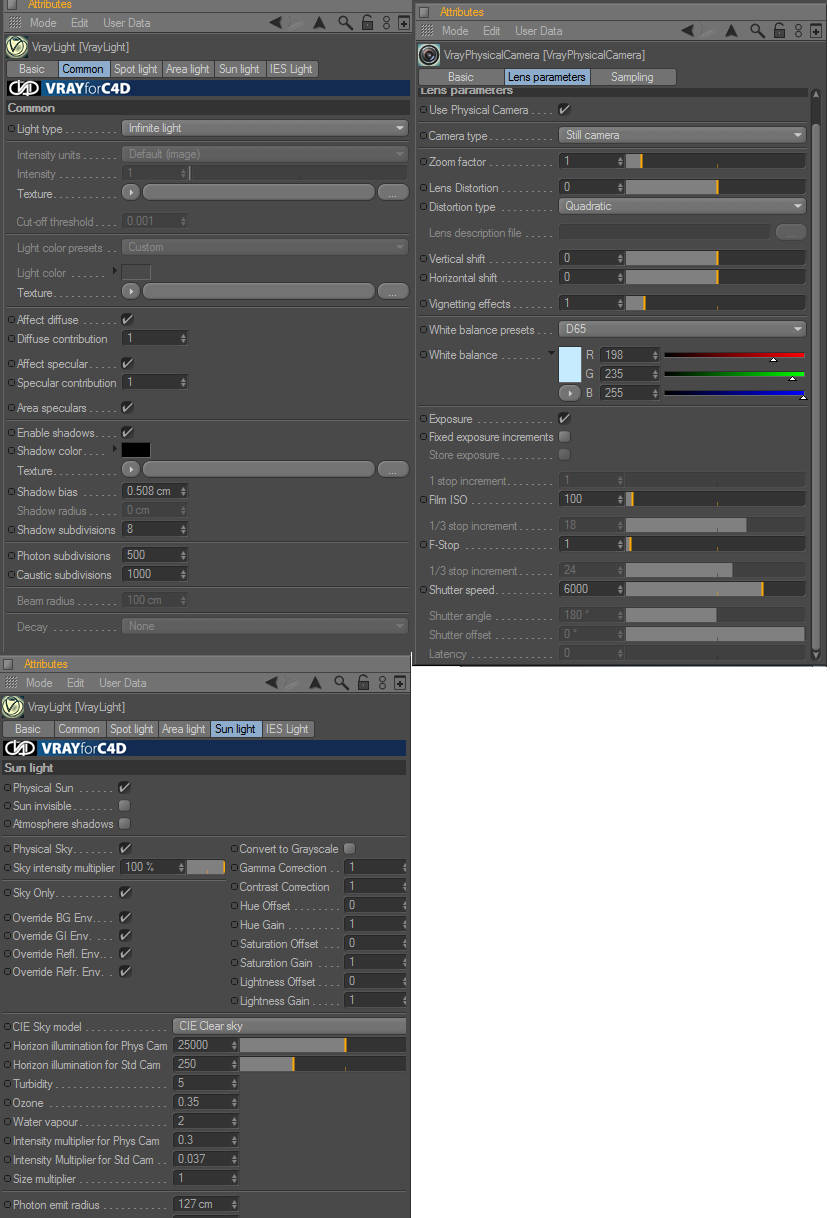Click new-panel plus icon in Sun light Attributes panel
The height and width of the screenshot is (1218, 830).
(400, 683)
